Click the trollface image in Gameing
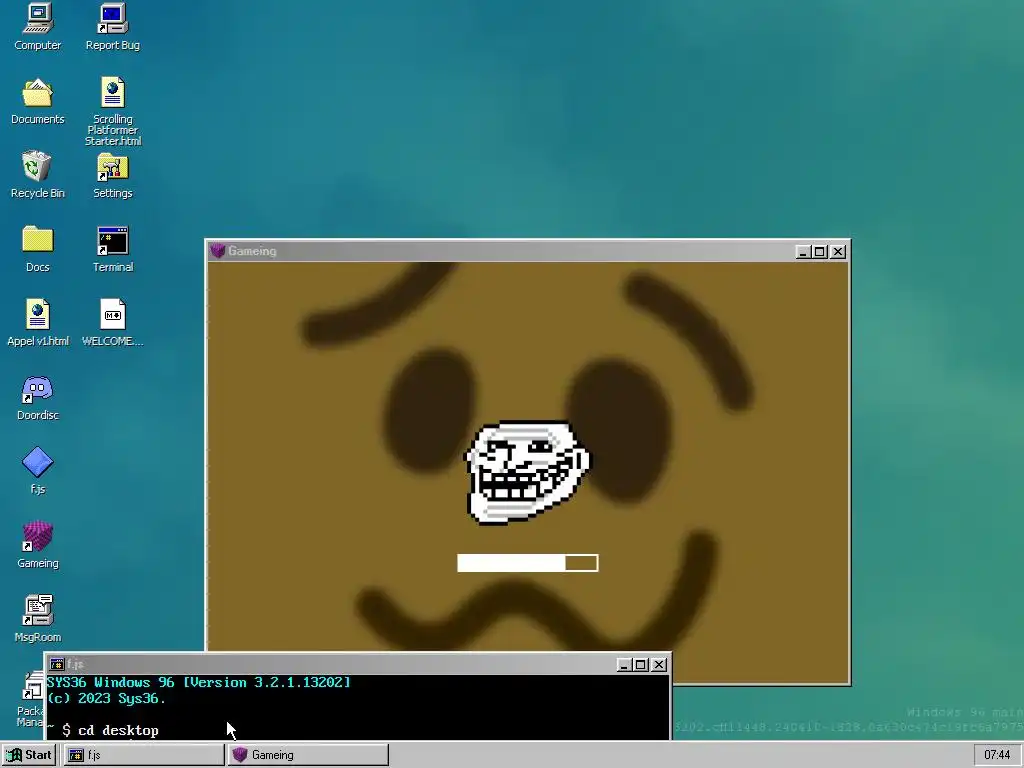 (x=526, y=472)
